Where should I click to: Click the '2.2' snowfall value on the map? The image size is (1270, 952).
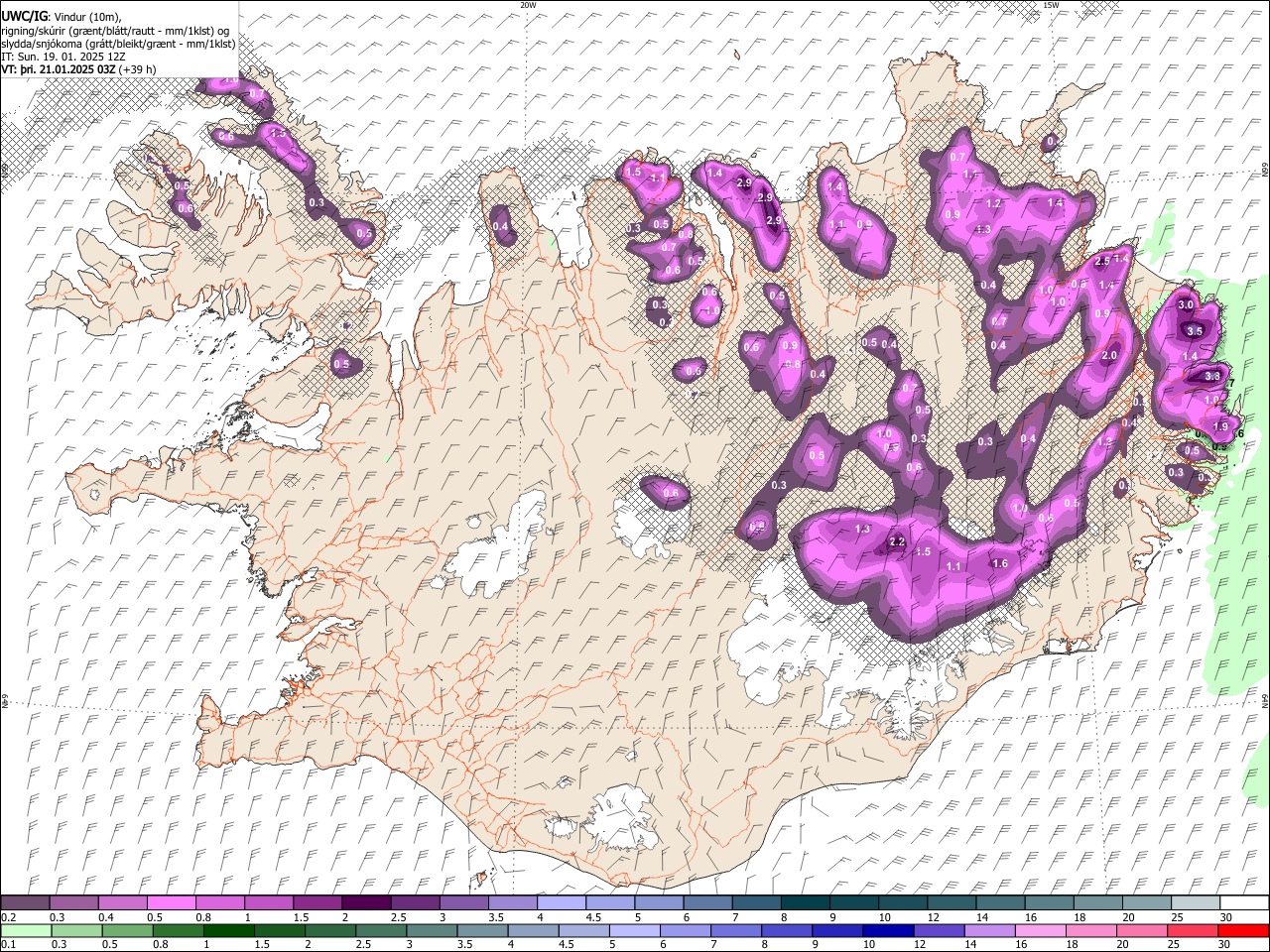pyautogui.click(x=897, y=541)
